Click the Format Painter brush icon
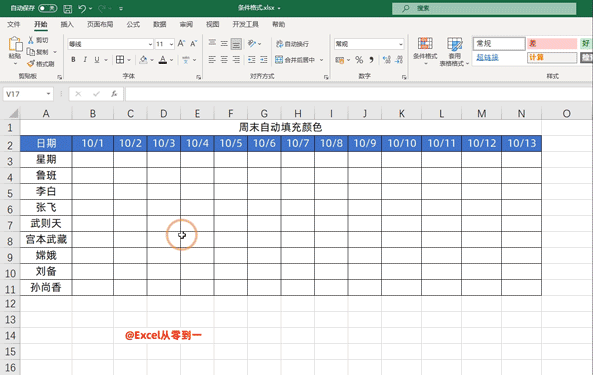Viewport: 593px width, 375px height. pyautogui.click(x=31, y=64)
